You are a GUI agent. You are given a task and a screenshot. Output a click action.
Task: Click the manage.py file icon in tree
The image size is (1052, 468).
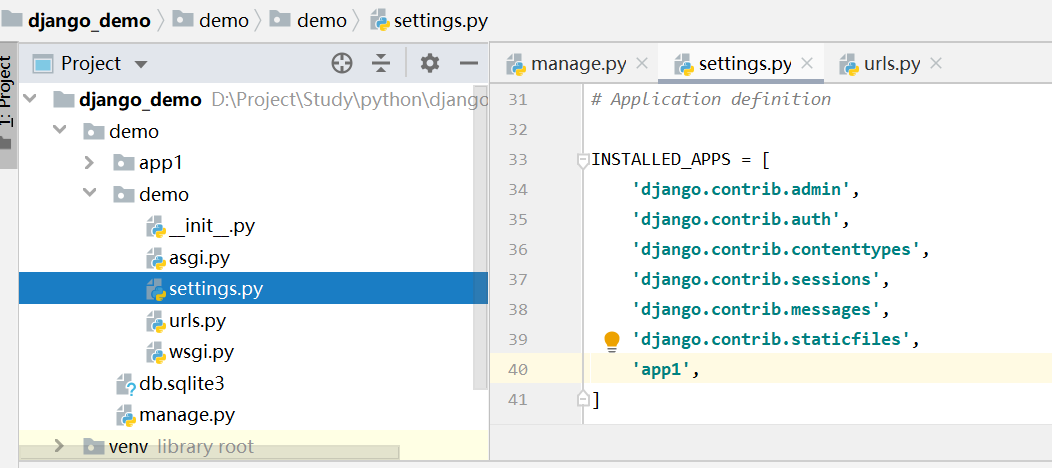coord(125,416)
